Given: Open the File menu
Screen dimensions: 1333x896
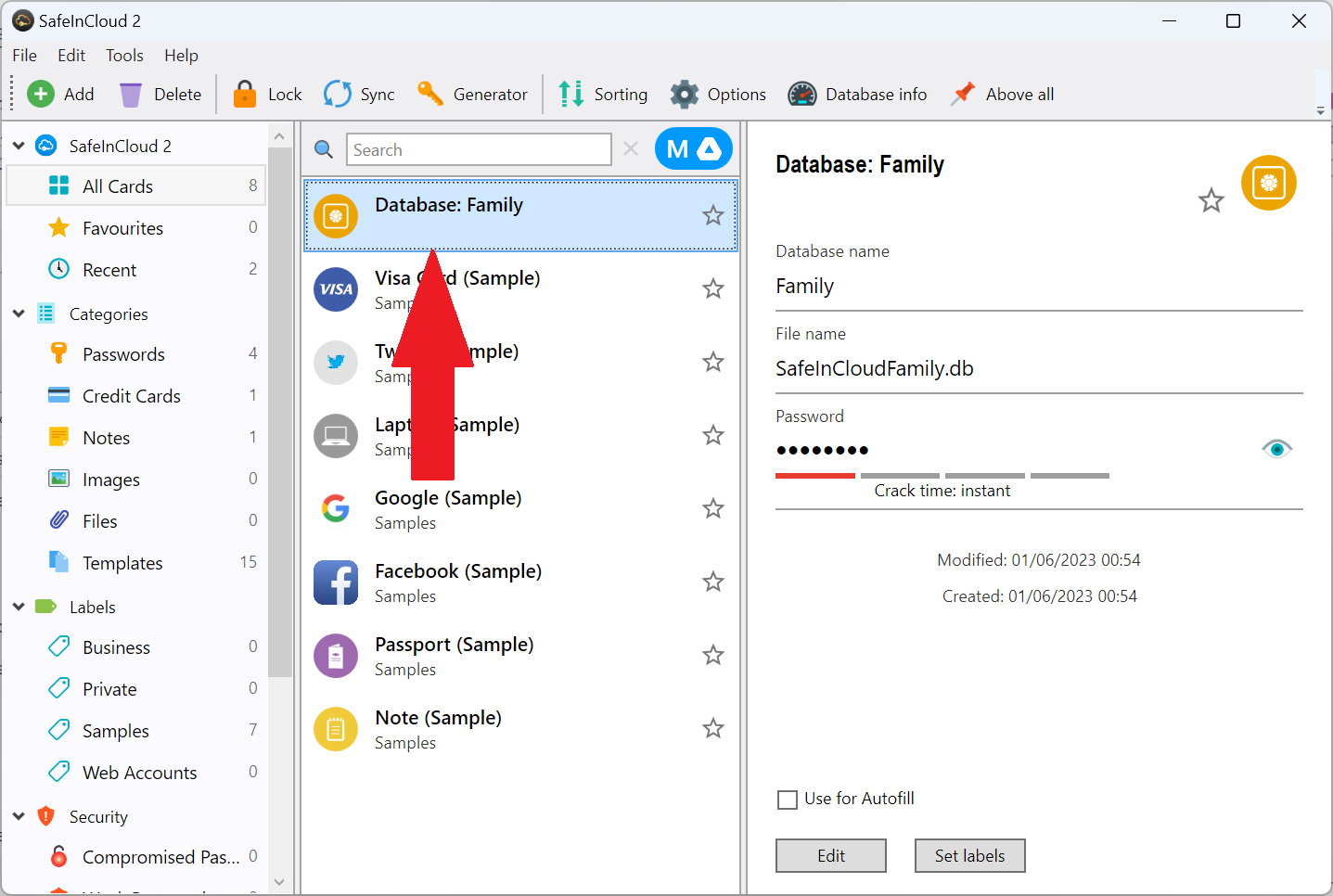Looking at the screenshot, I should 25,56.
